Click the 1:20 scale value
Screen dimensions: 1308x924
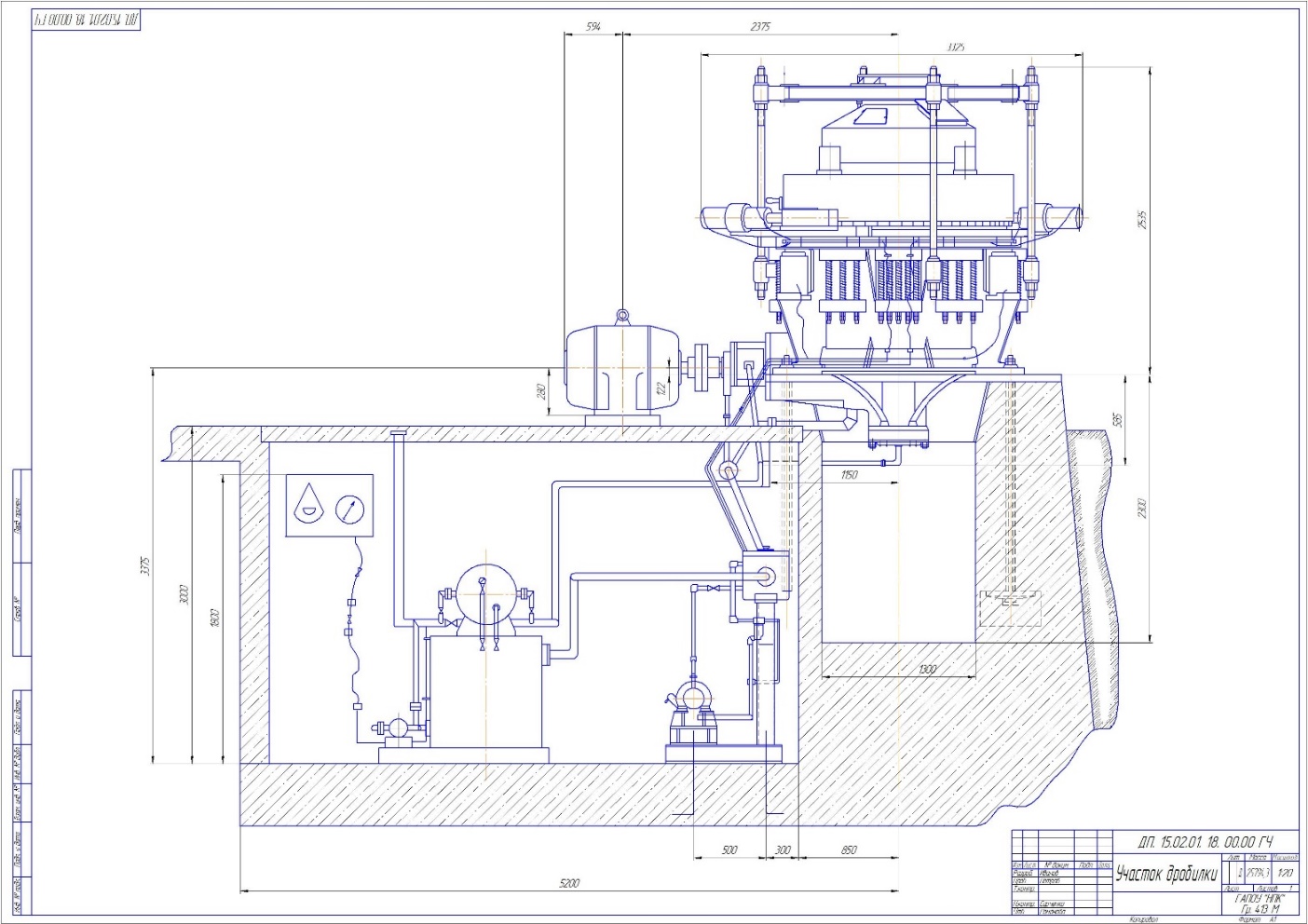[x=1286, y=874]
